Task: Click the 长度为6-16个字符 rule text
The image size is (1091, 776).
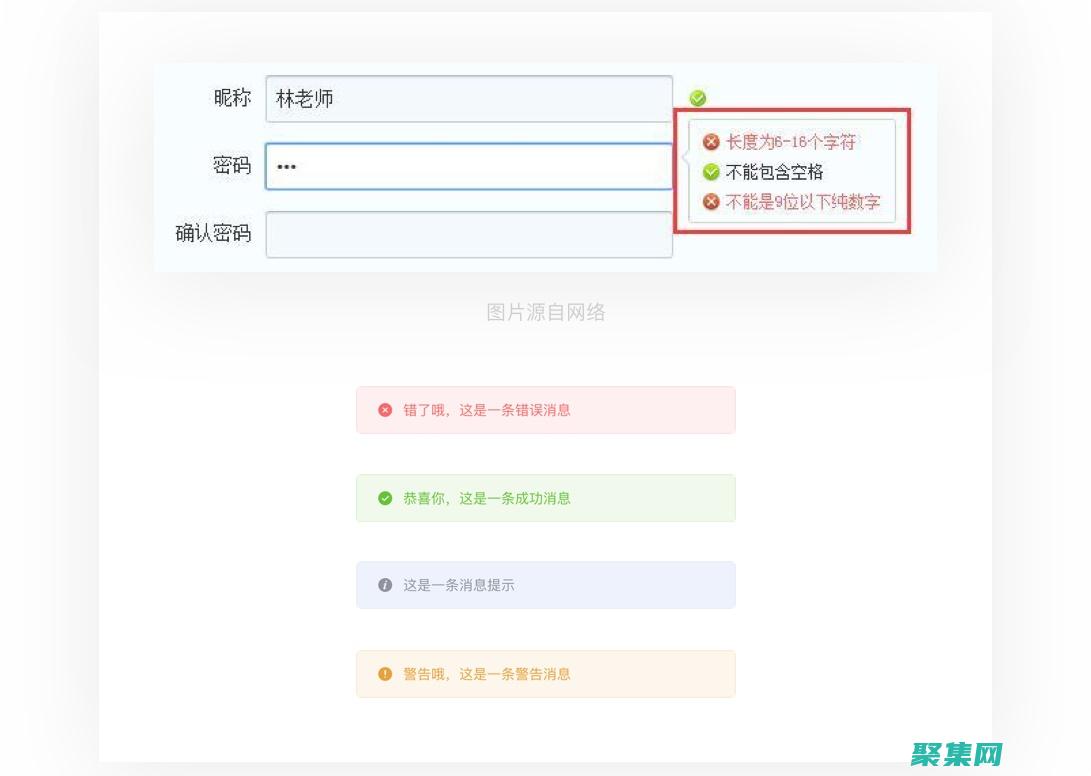Action: tap(790, 142)
